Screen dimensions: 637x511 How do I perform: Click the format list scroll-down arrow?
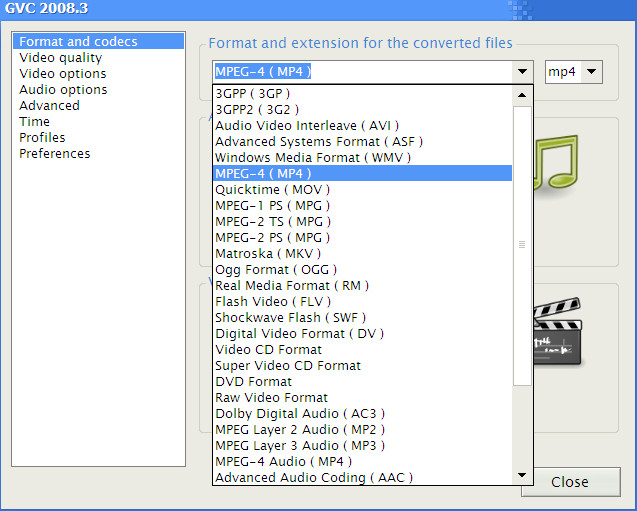coord(522,475)
